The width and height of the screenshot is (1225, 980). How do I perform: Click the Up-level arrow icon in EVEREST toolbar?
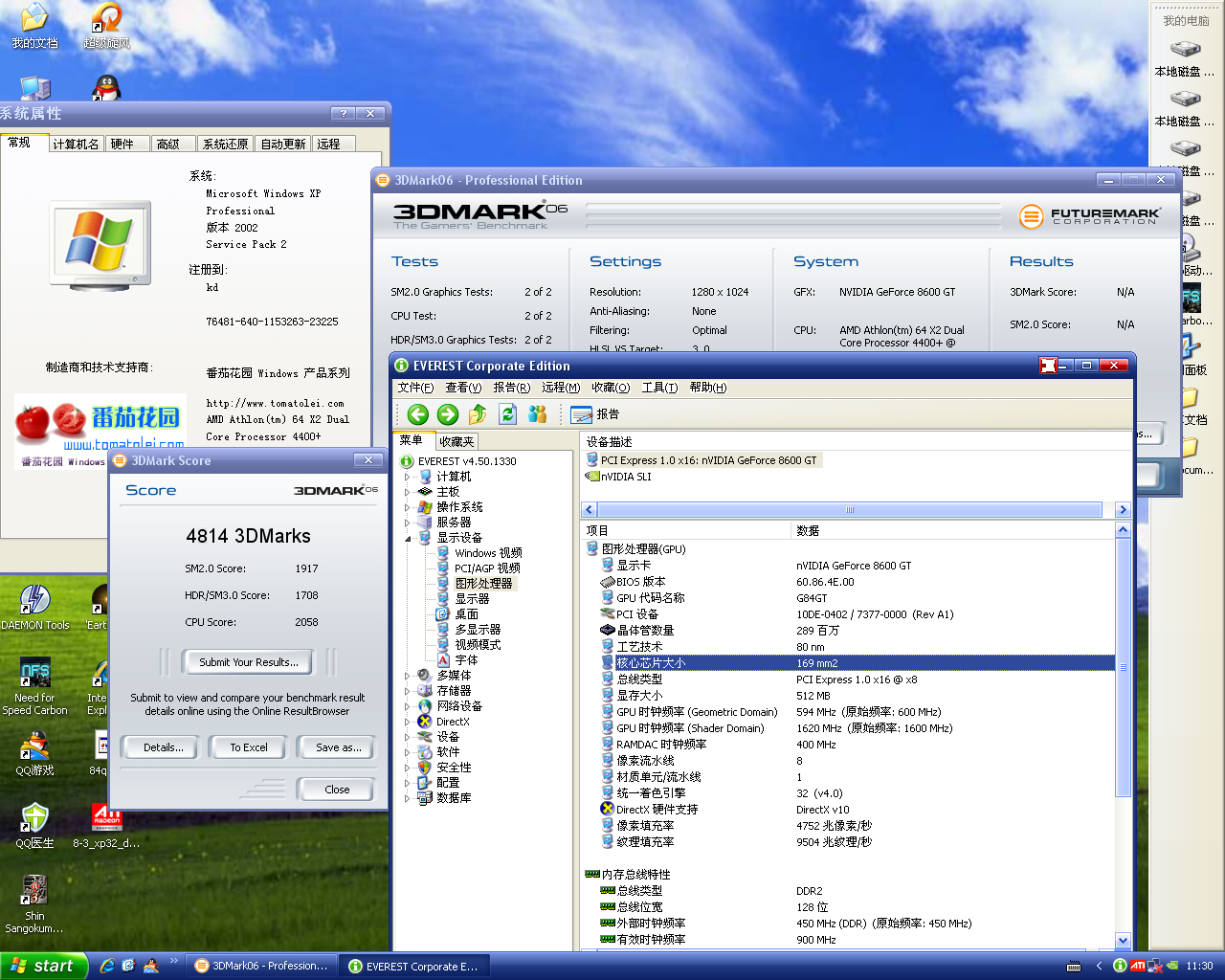(478, 414)
